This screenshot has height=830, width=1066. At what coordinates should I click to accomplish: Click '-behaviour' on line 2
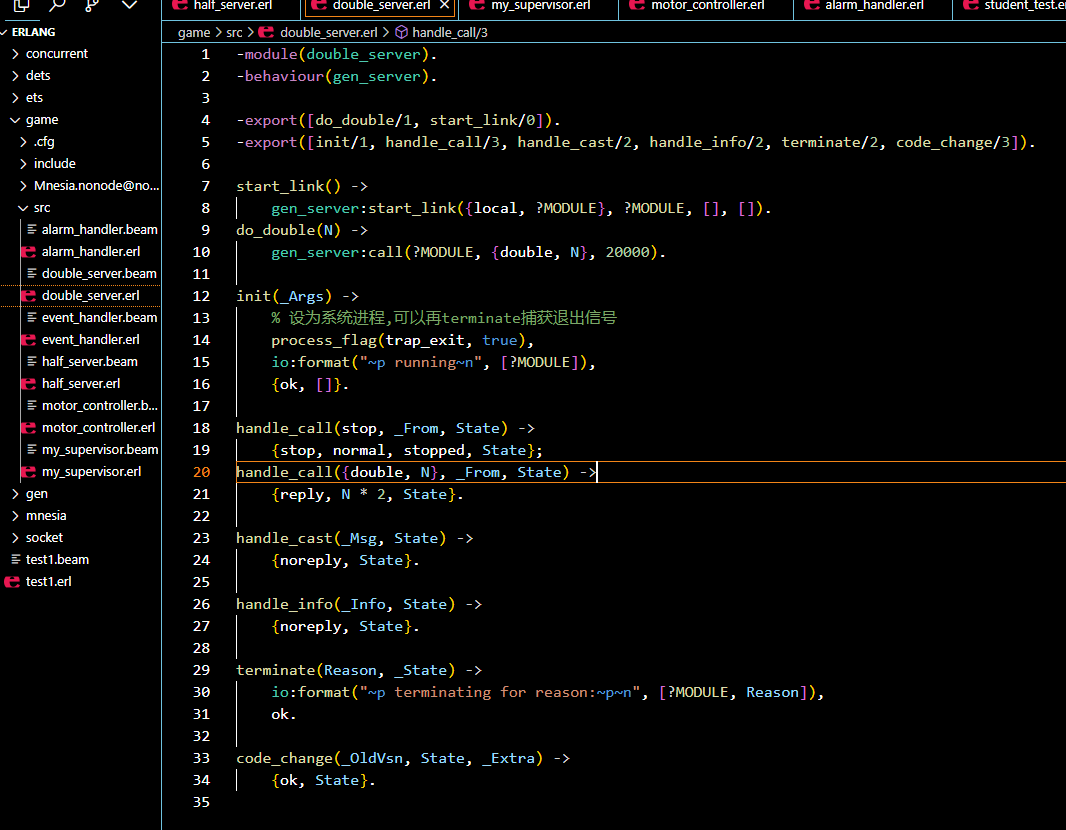[279, 76]
